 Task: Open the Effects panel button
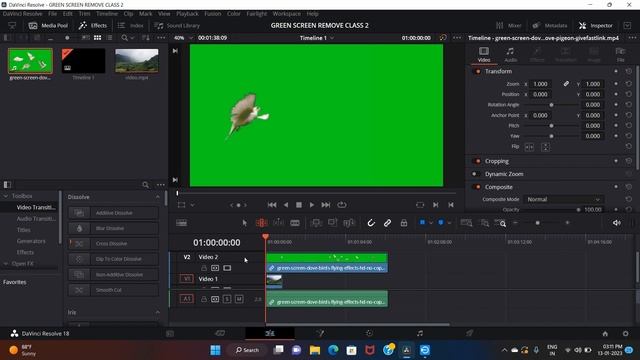(x=93, y=25)
